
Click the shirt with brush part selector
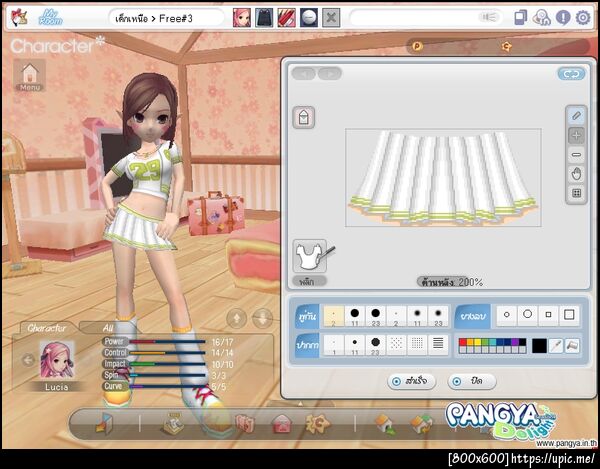(x=312, y=256)
